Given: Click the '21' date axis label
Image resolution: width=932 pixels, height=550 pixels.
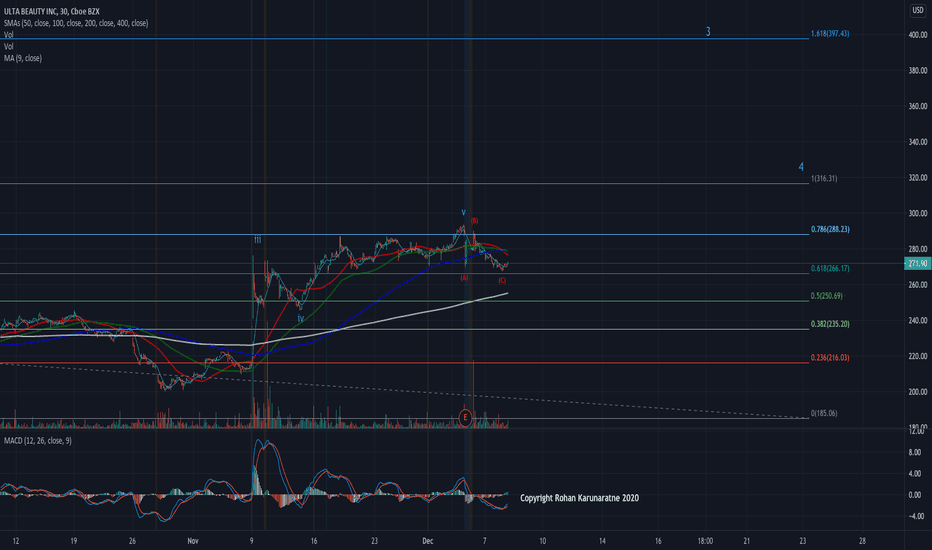Looking at the screenshot, I should (747, 541).
